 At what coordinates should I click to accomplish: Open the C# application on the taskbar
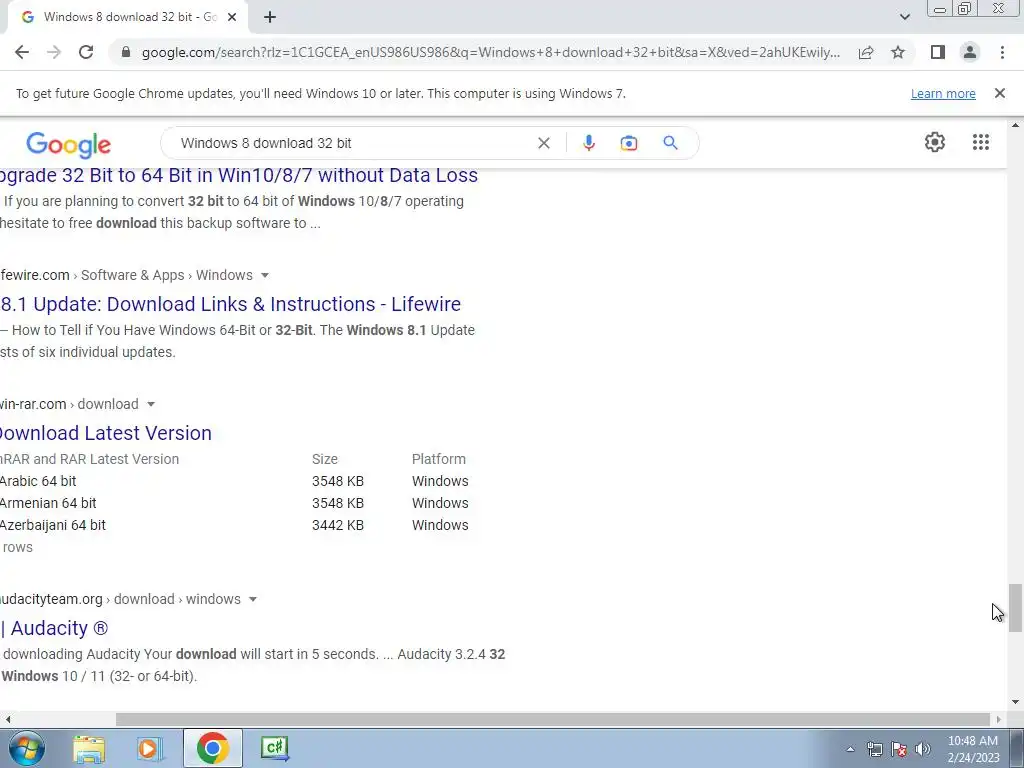coord(274,748)
